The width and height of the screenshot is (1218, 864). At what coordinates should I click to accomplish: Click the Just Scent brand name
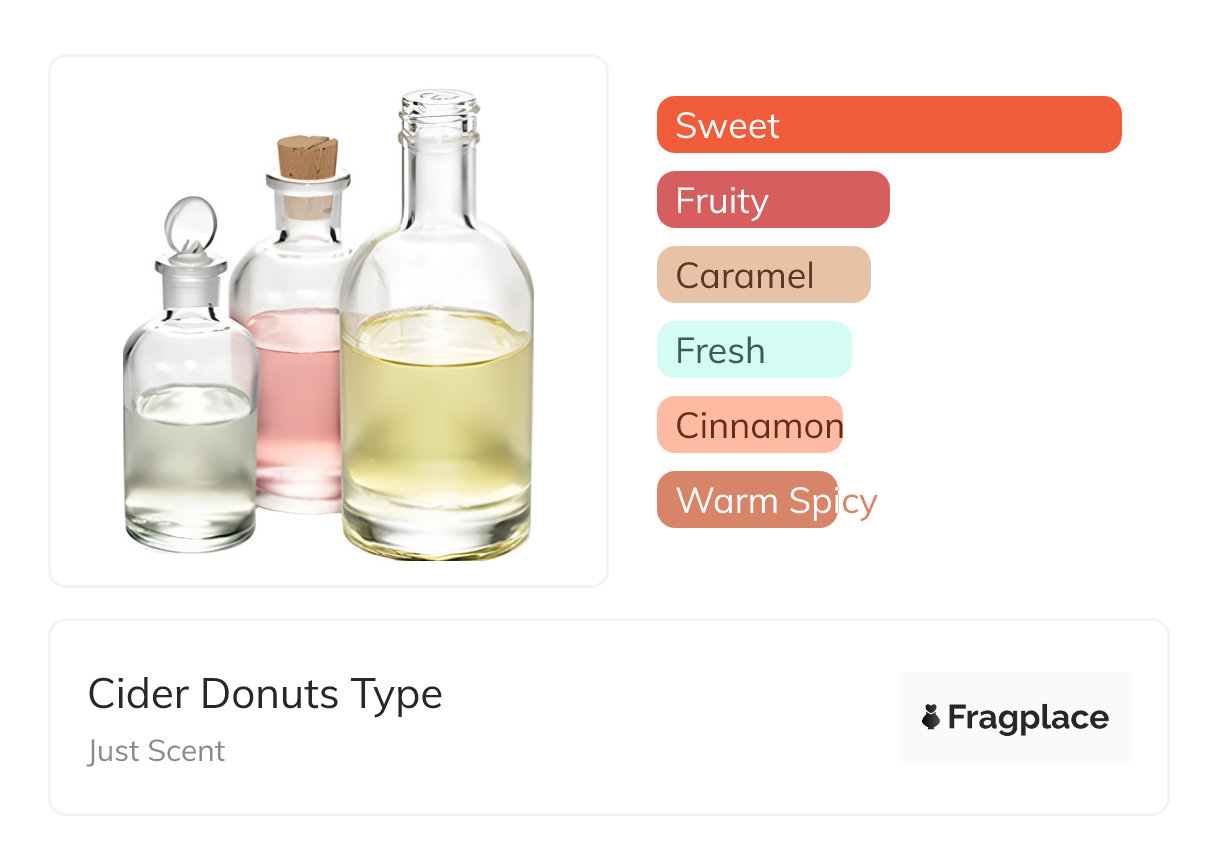click(x=156, y=751)
